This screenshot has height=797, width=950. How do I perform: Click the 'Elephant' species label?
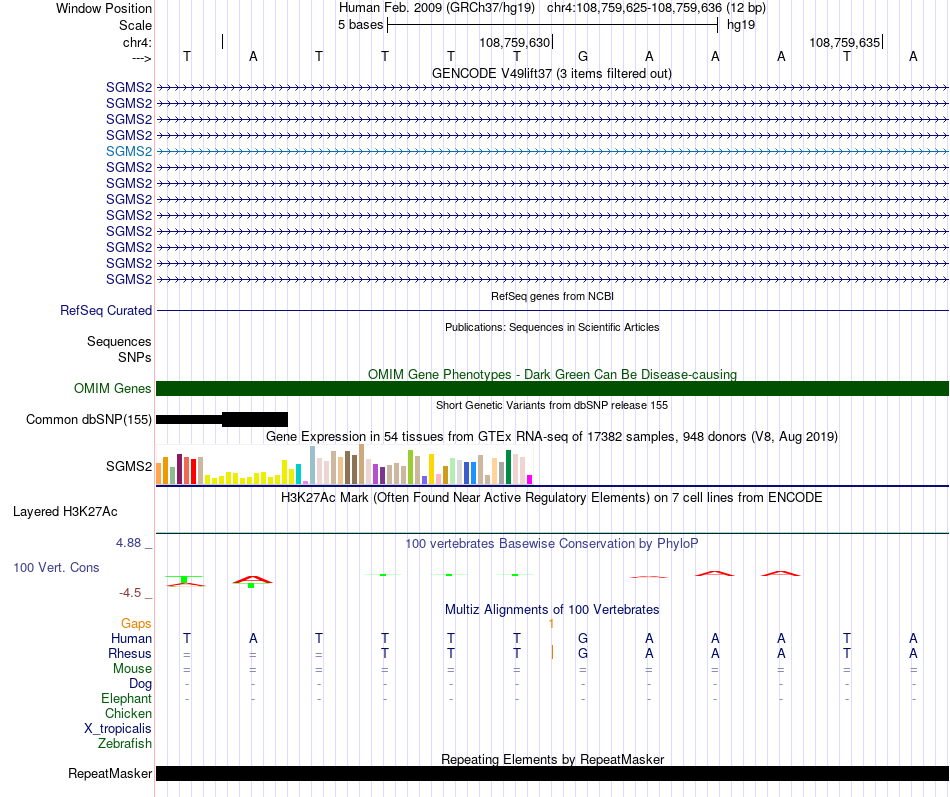pos(126,698)
